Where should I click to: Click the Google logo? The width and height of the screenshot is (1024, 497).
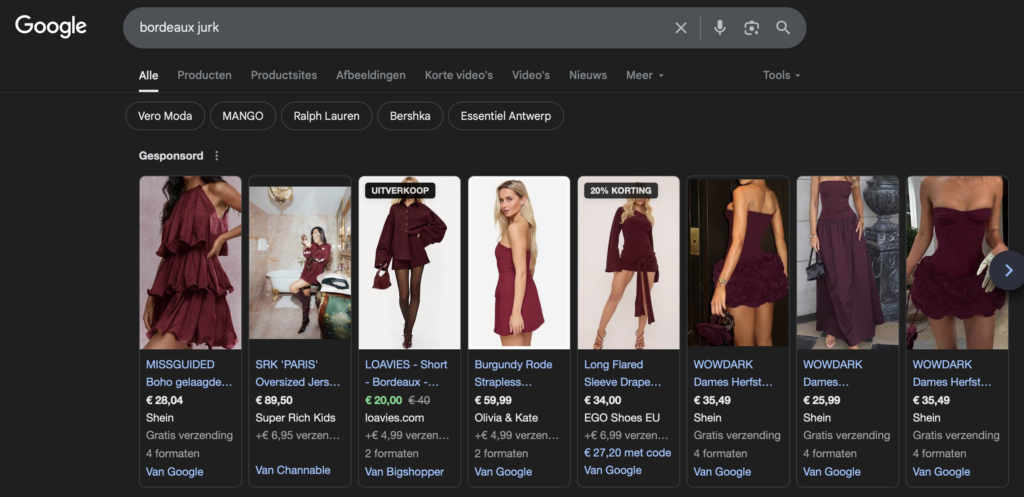[51, 27]
